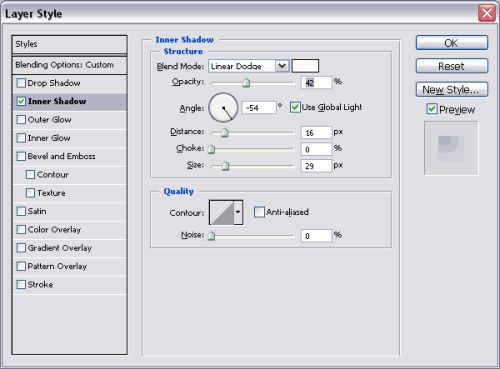Expand the Contour picker arrow
The image size is (500, 369).
[238, 212]
